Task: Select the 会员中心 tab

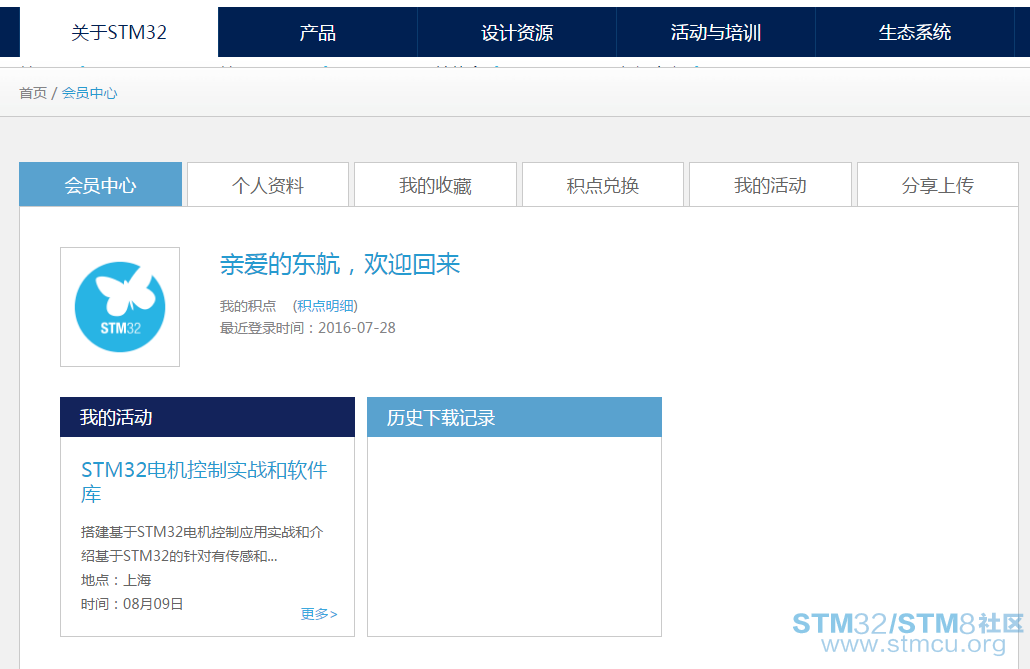Action: [x=101, y=185]
